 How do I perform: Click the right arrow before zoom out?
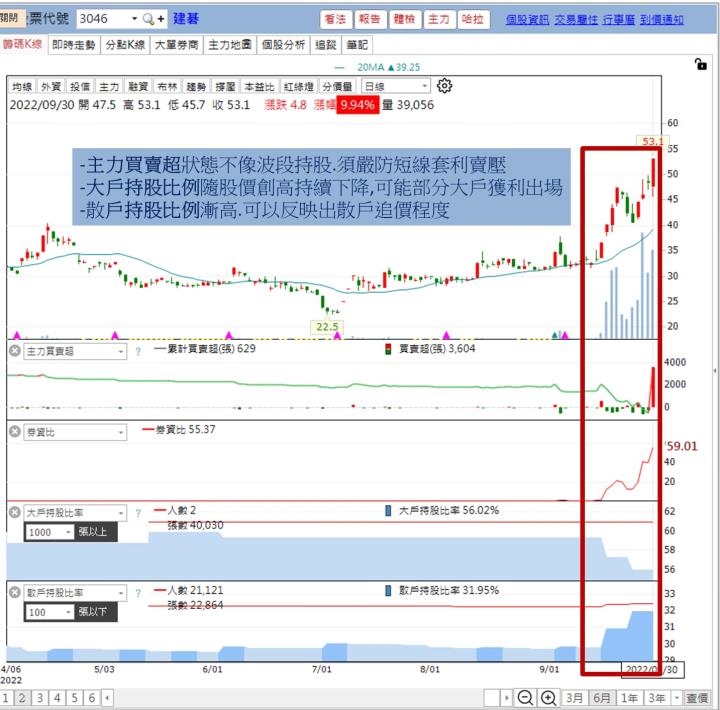(x=506, y=698)
